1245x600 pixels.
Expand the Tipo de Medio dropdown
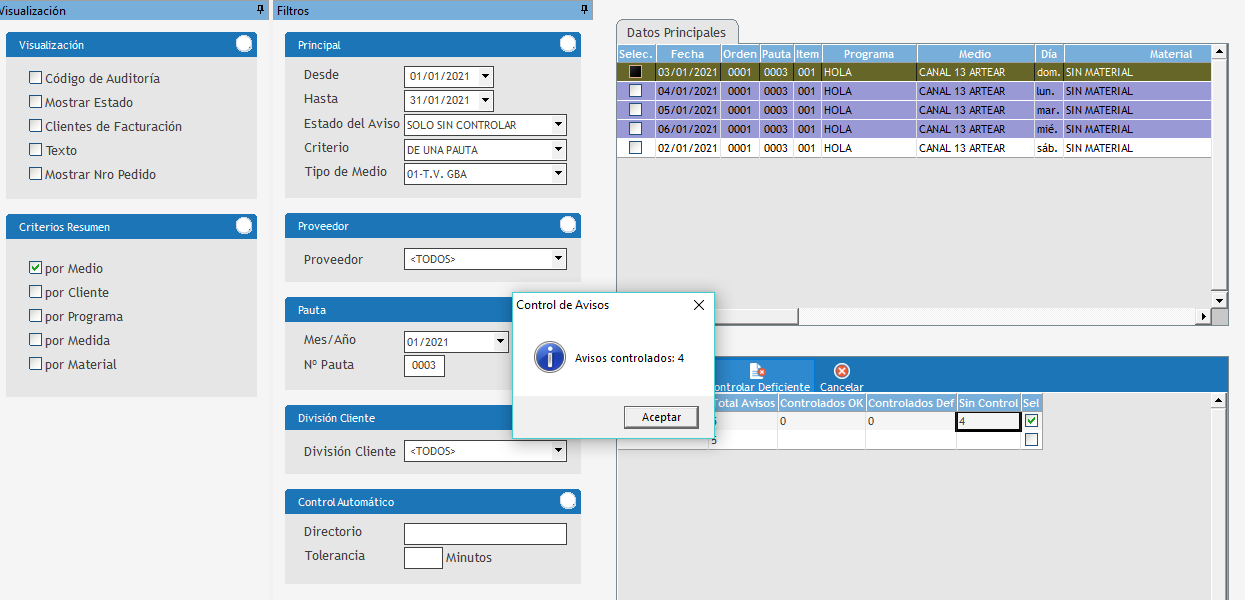(558, 173)
